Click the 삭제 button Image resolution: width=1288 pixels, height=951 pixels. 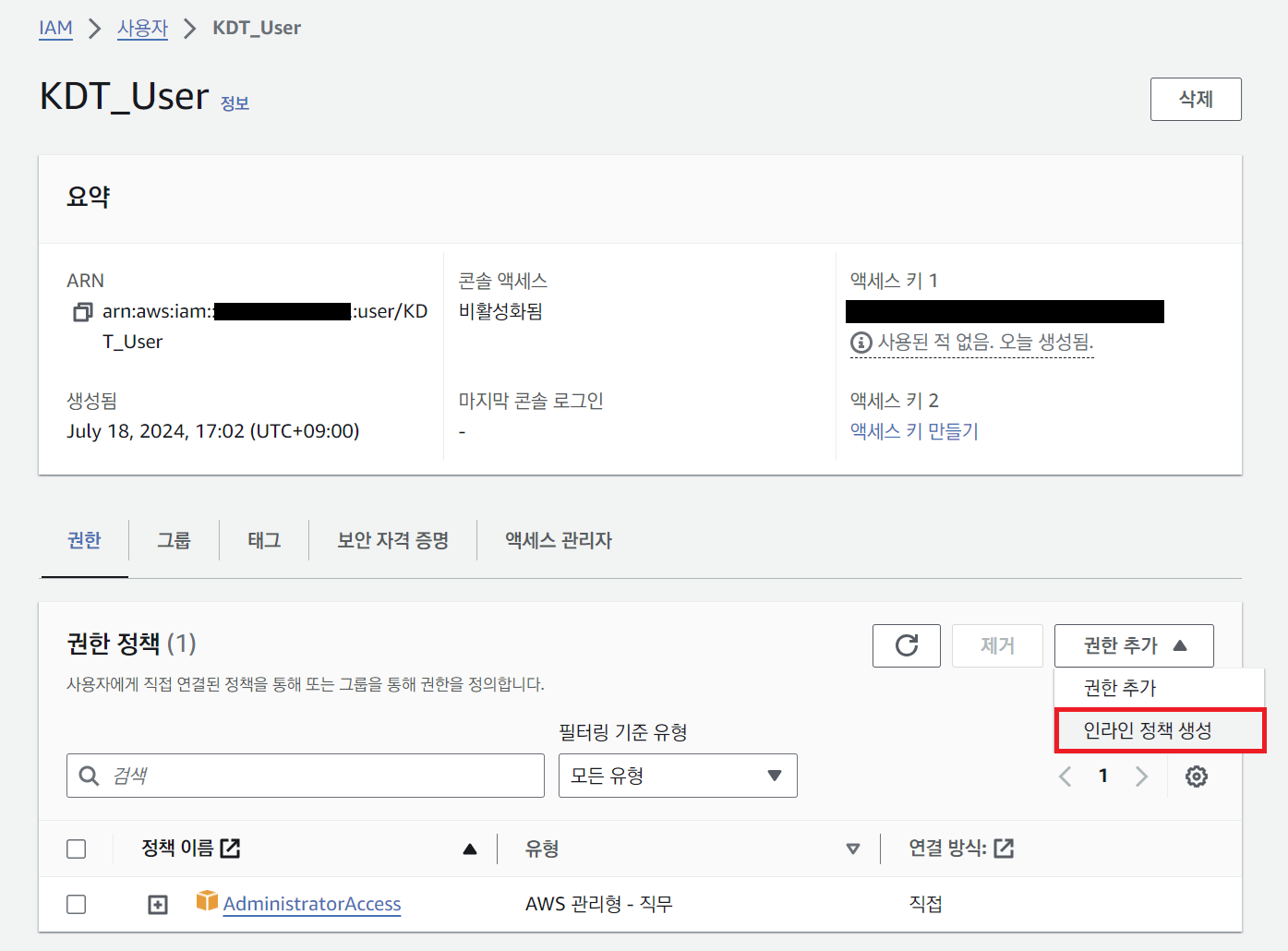click(x=1196, y=99)
